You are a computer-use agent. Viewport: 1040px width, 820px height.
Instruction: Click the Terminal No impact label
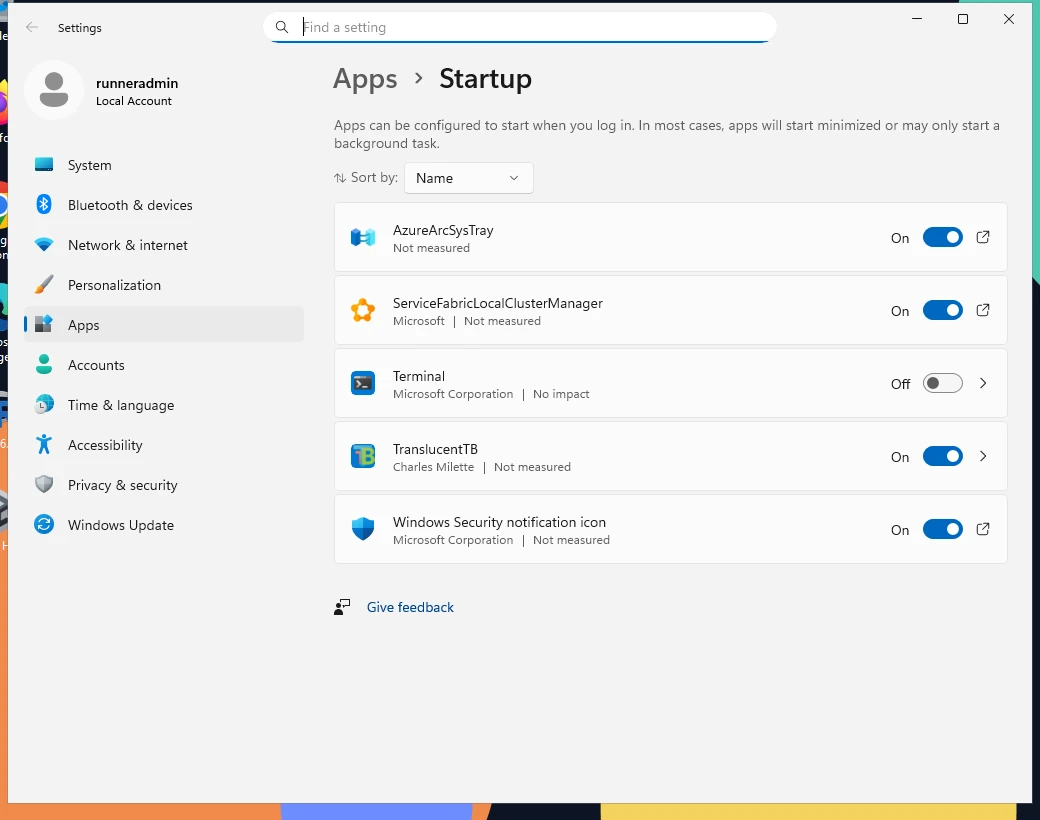click(x=561, y=394)
